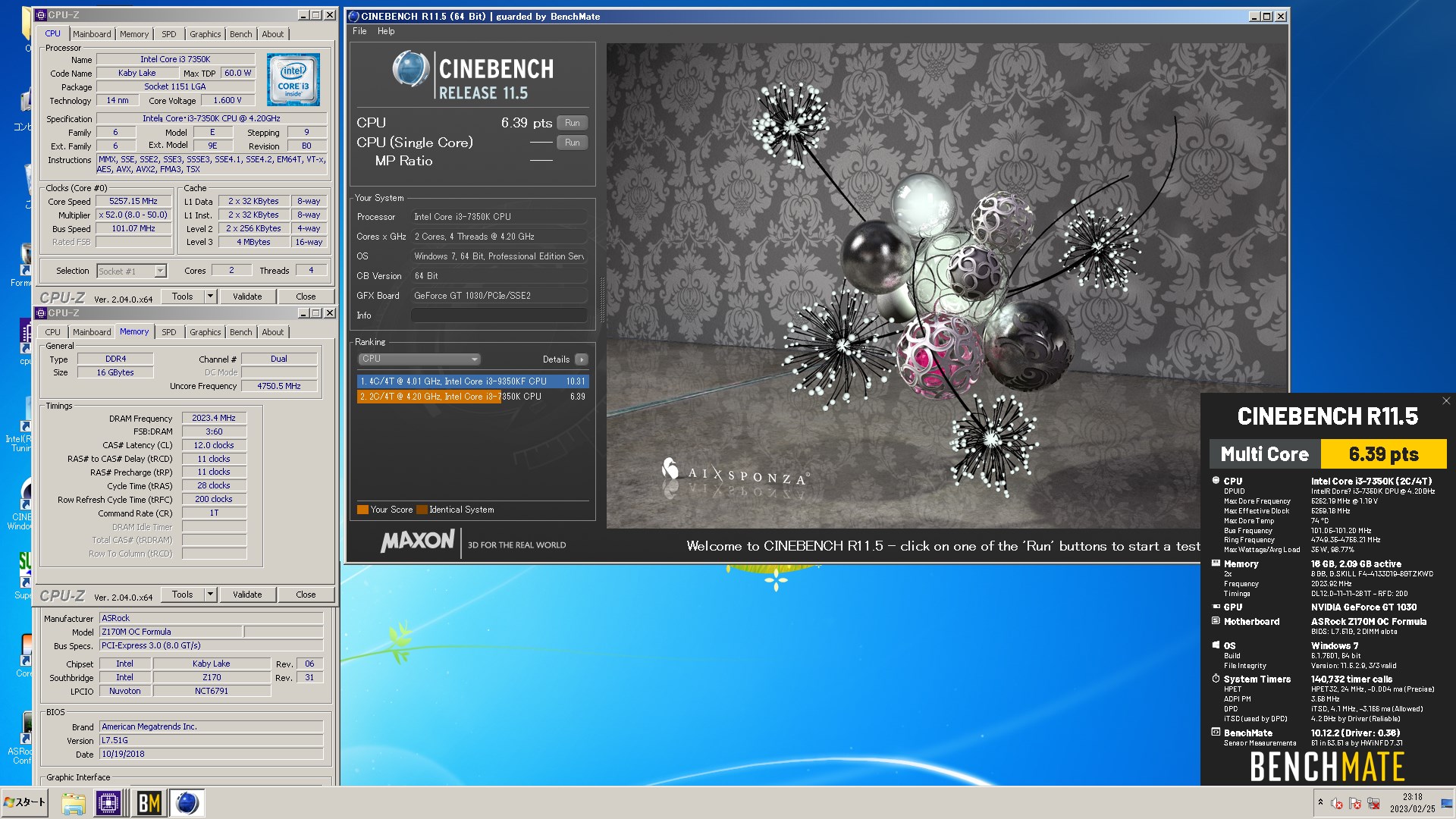This screenshot has width=1456, height=819.
Task: Click Close button in Memory CPU-Z window
Action: tap(306, 595)
